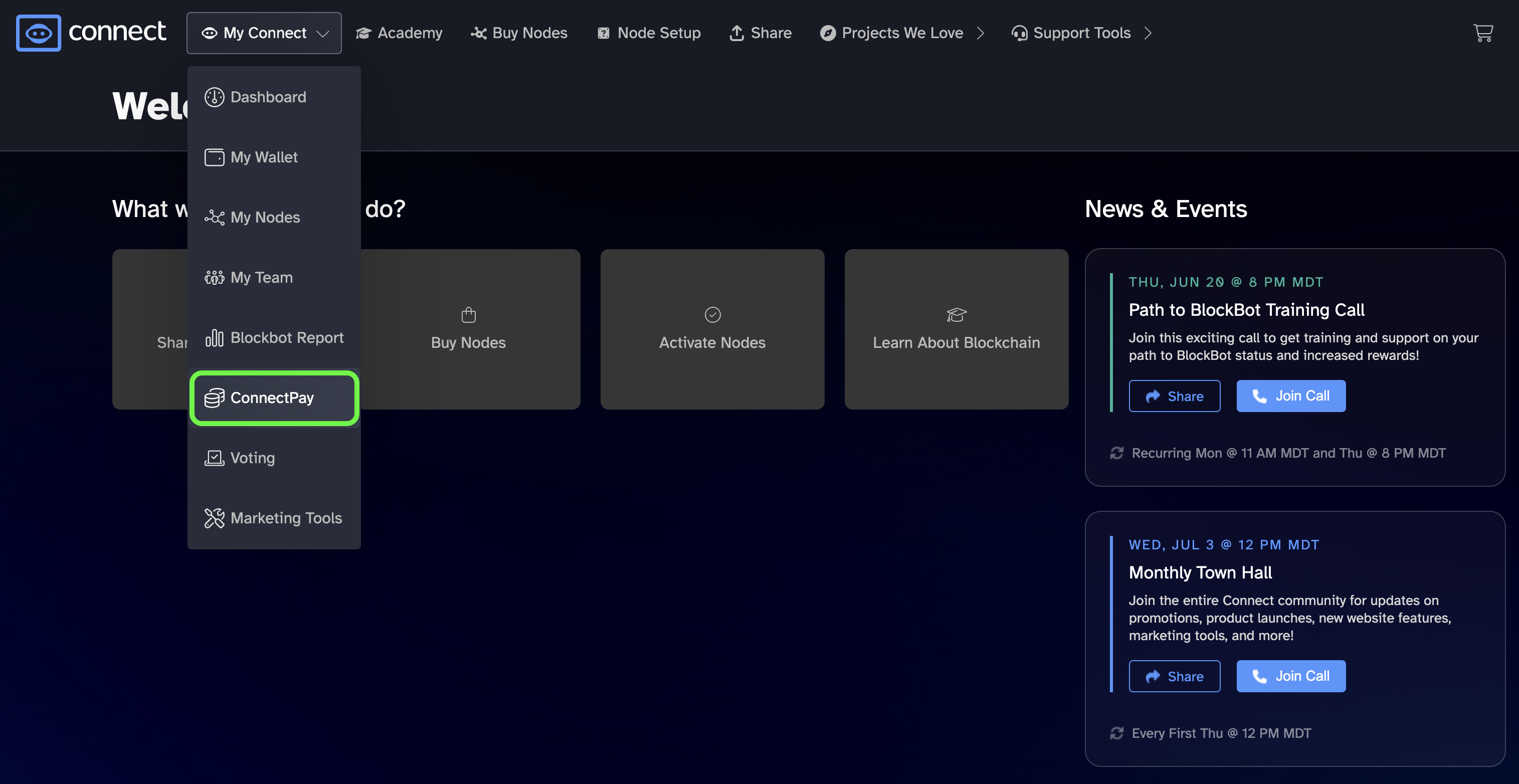Click the Voting ballot icon
Viewport: 1519px width, 784px height.
pyautogui.click(x=214, y=458)
